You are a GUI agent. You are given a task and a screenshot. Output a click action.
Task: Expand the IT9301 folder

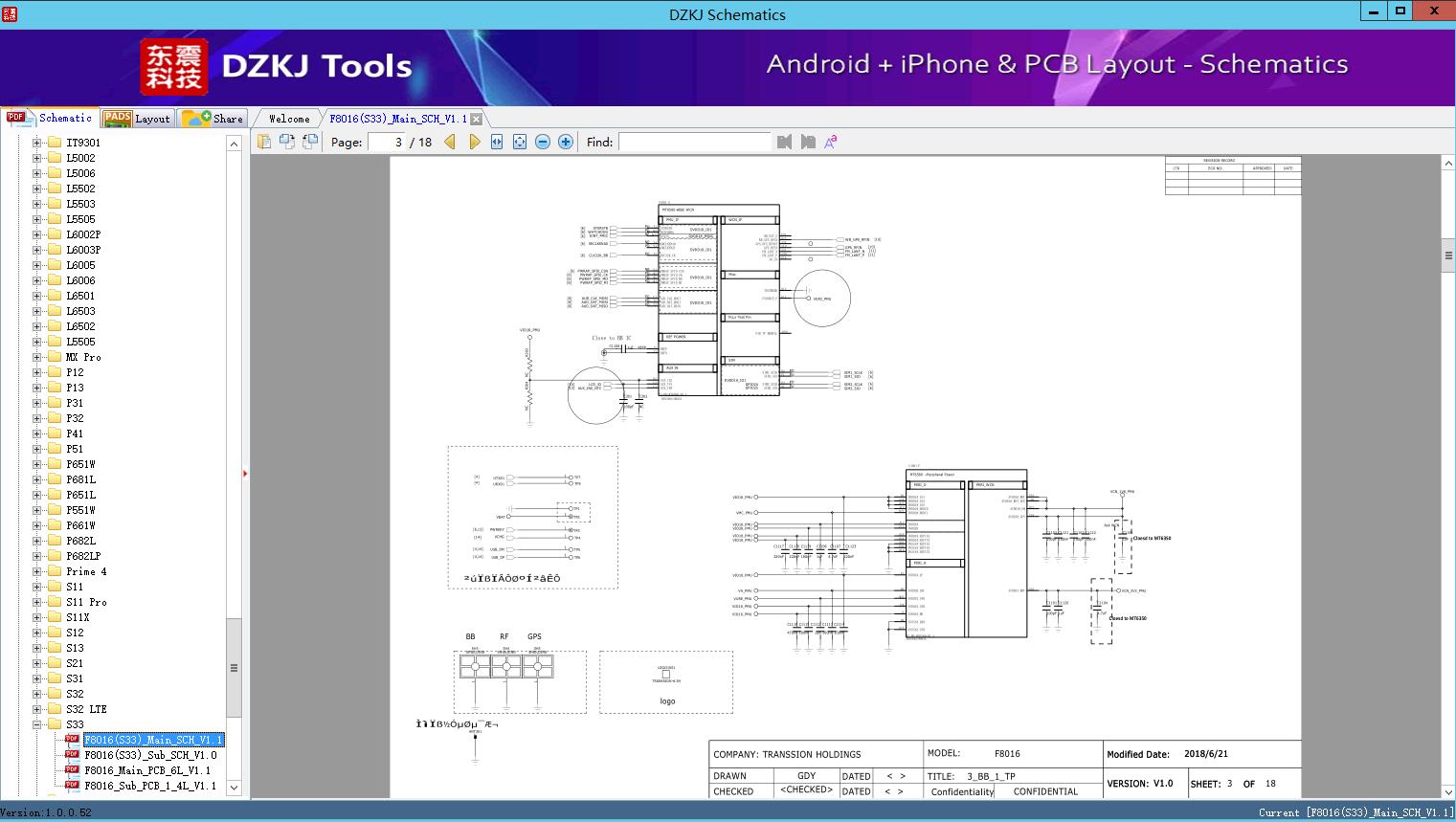pyautogui.click(x=37, y=143)
